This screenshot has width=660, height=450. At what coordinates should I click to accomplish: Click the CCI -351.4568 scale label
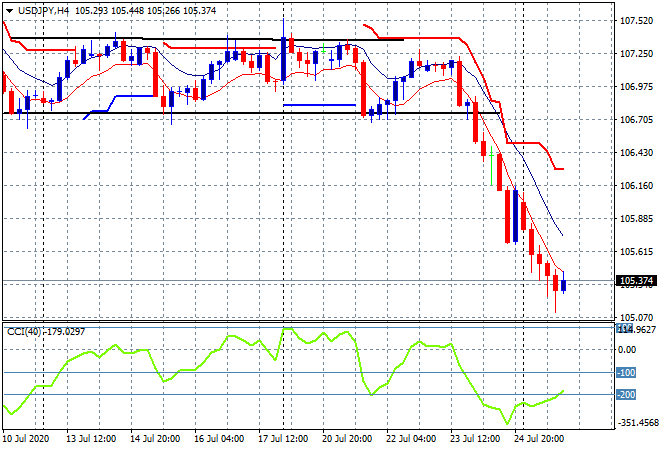(x=637, y=423)
